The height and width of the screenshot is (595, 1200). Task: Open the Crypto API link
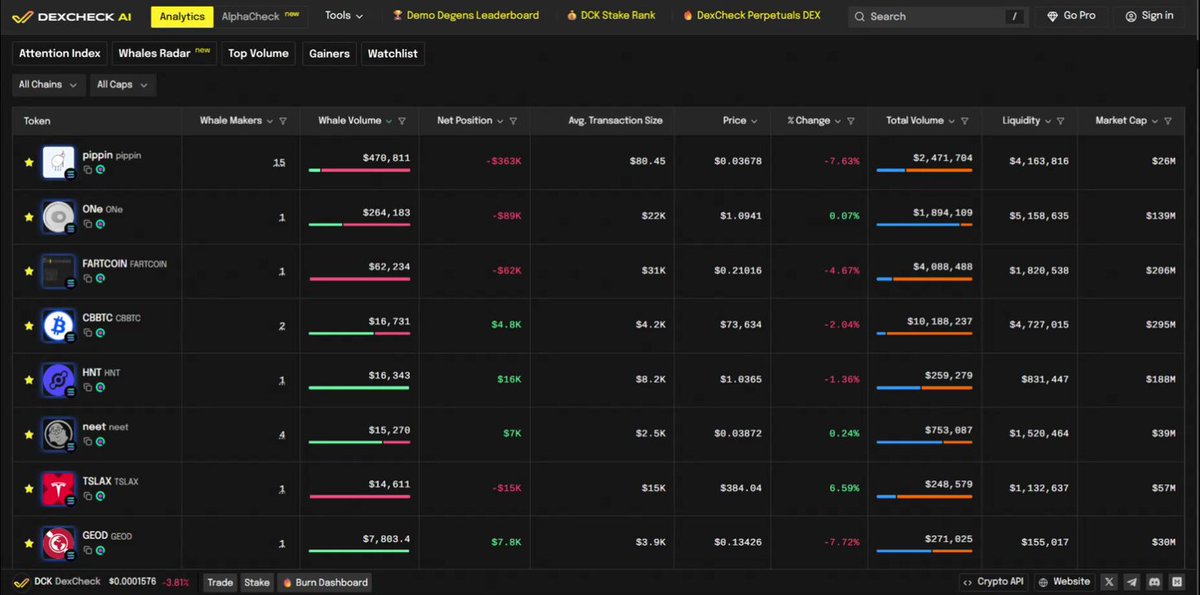pyautogui.click(x=994, y=582)
